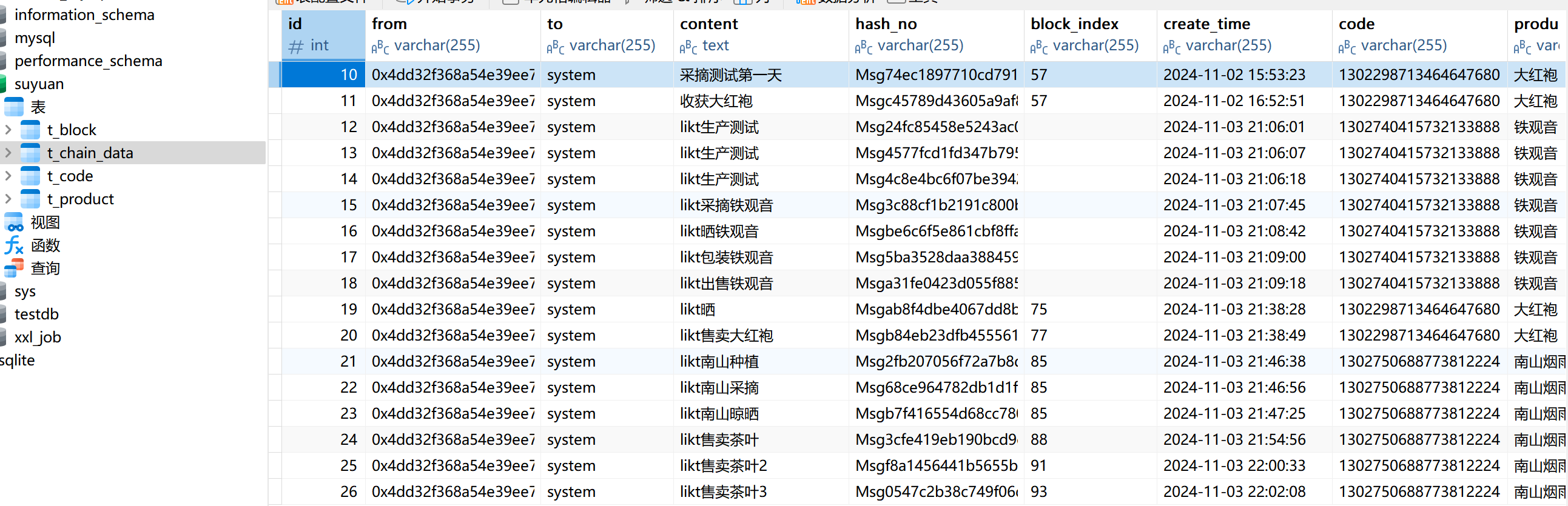Open the t_product table

coord(80,199)
